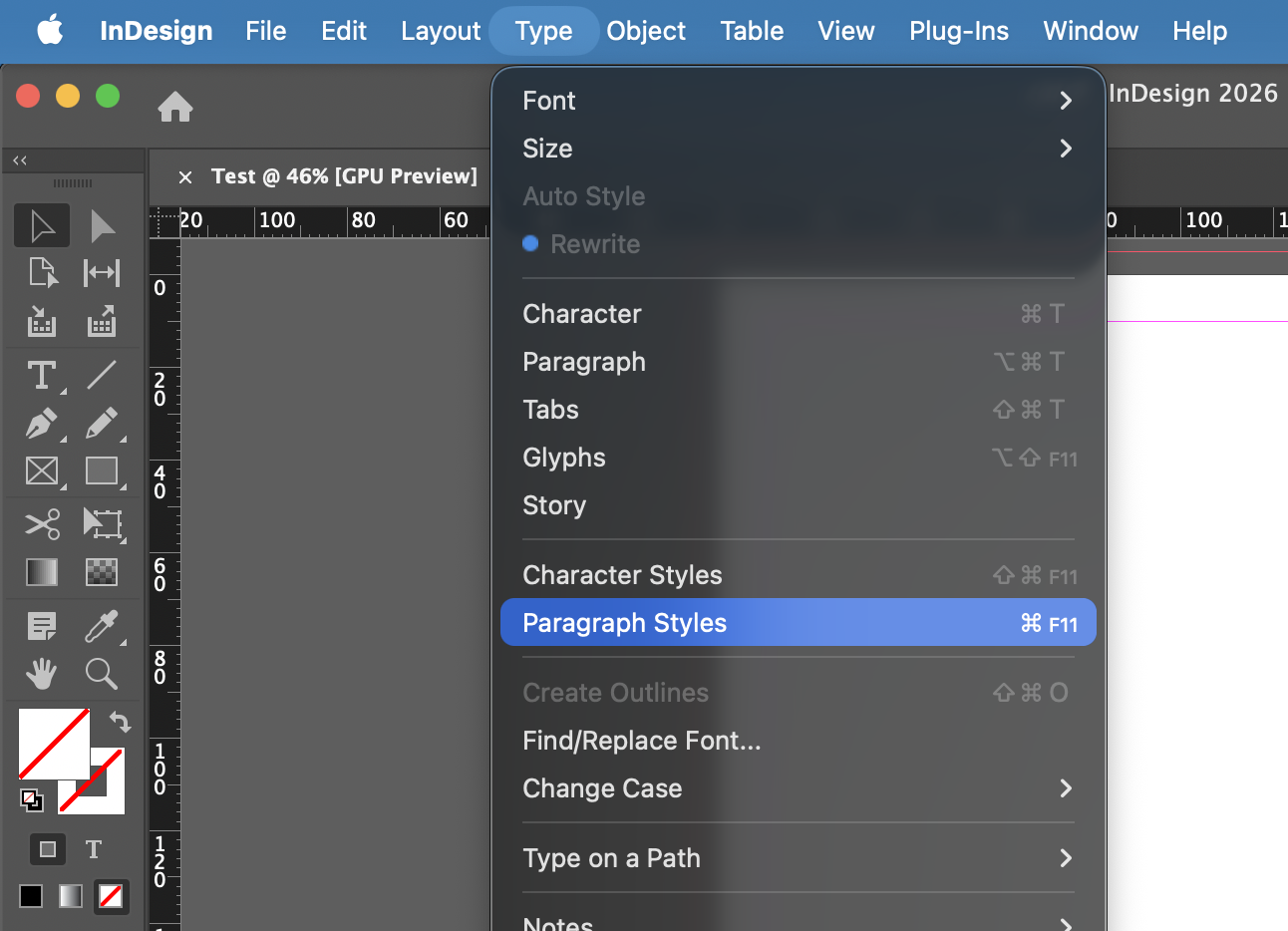This screenshot has height=931, width=1288.
Task: Activate the Free Transform tool
Action: [103, 523]
